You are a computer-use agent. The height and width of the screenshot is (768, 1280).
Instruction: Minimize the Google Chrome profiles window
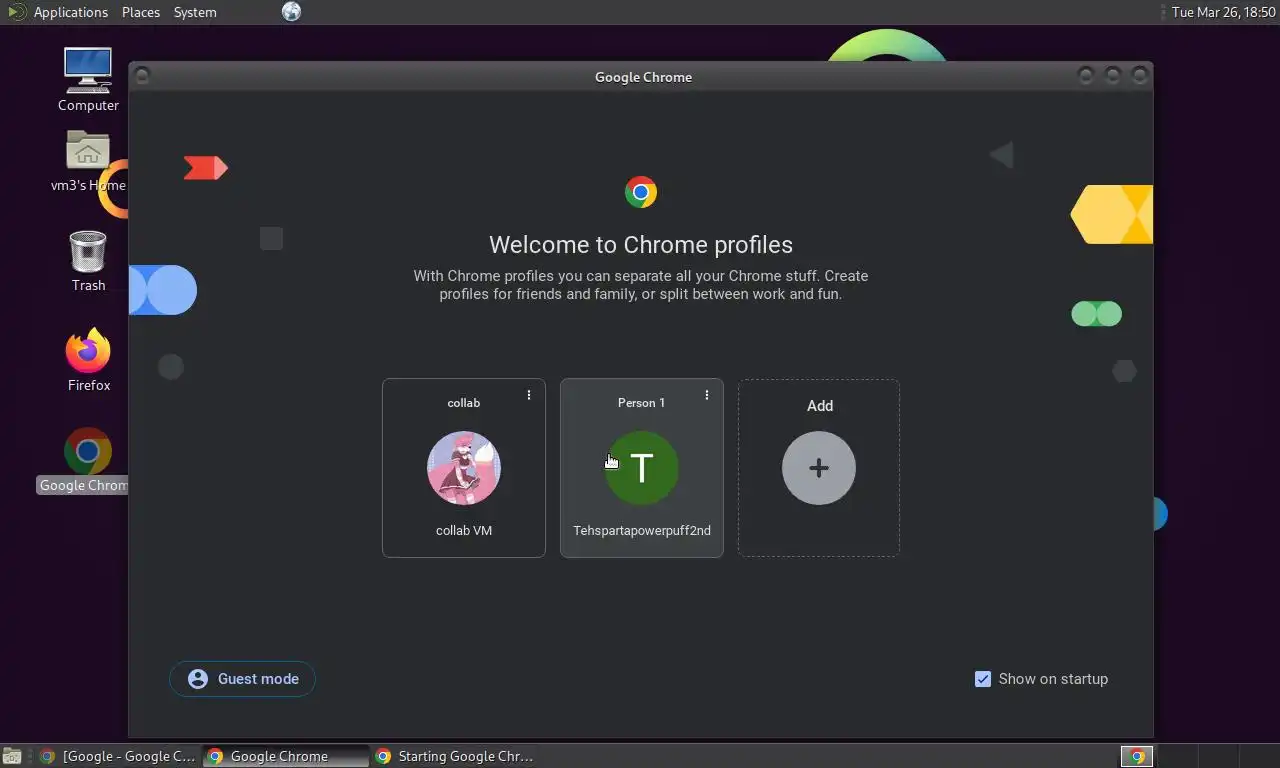1085,75
